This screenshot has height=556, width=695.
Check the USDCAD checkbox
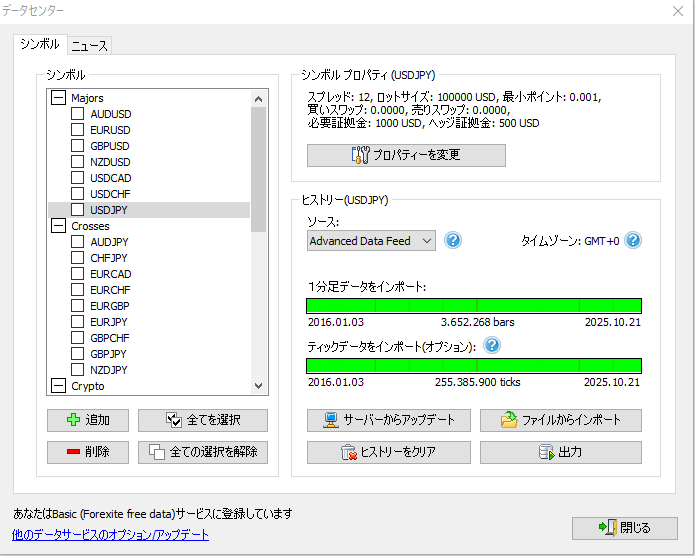pyautogui.click(x=78, y=177)
